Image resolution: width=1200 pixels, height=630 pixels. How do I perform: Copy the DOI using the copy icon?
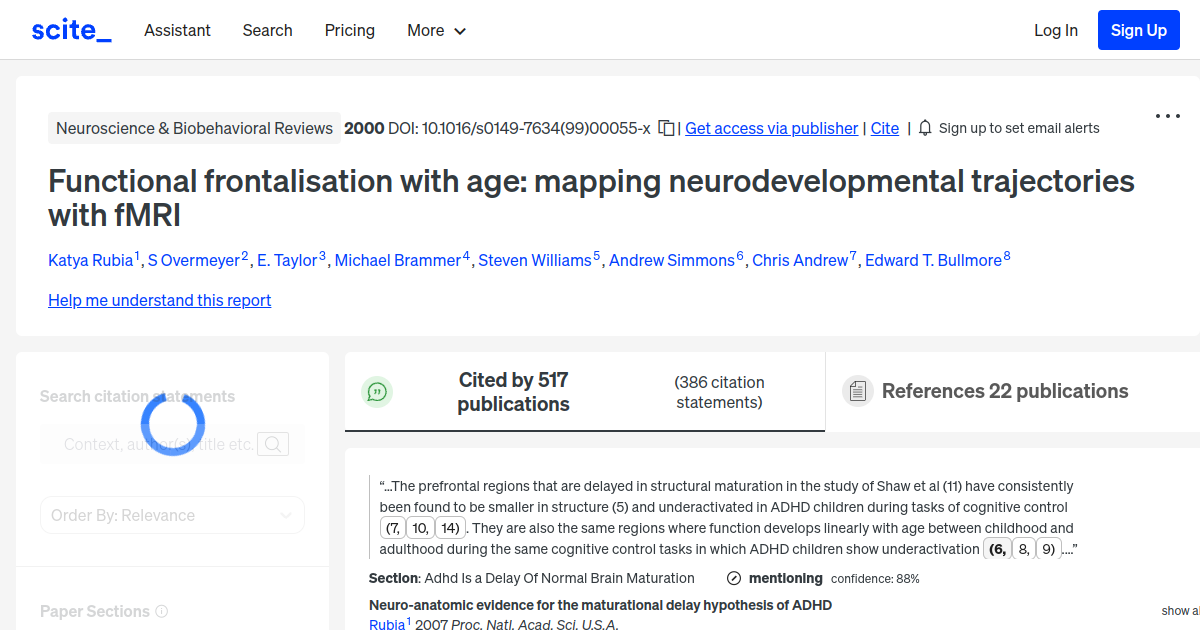[x=665, y=128]
